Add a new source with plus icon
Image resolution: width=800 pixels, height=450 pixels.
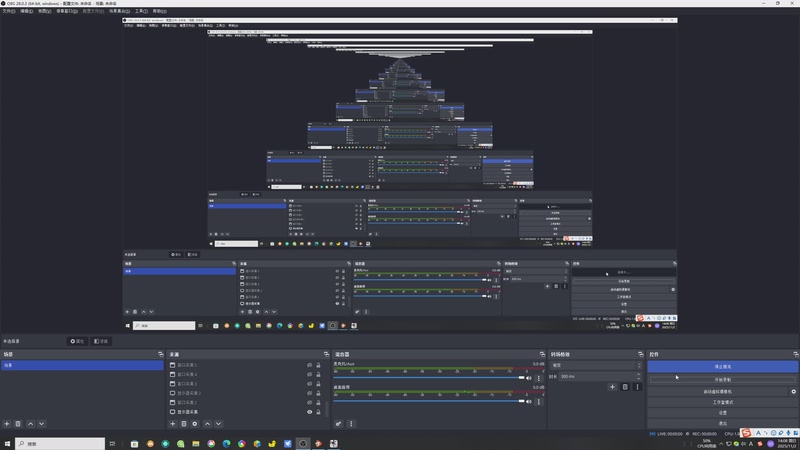[x=172, y=423]
